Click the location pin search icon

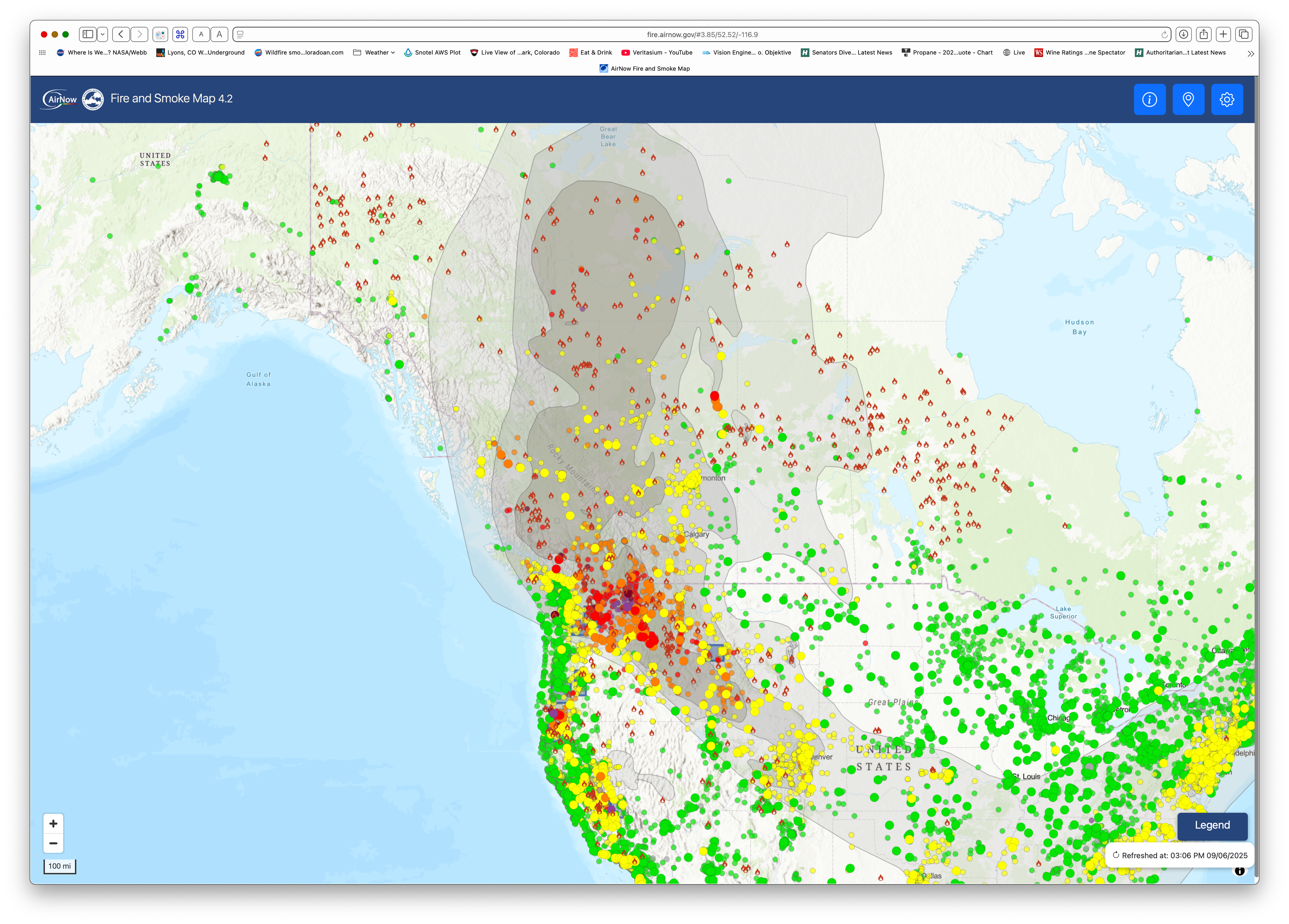pos(1188,100)
